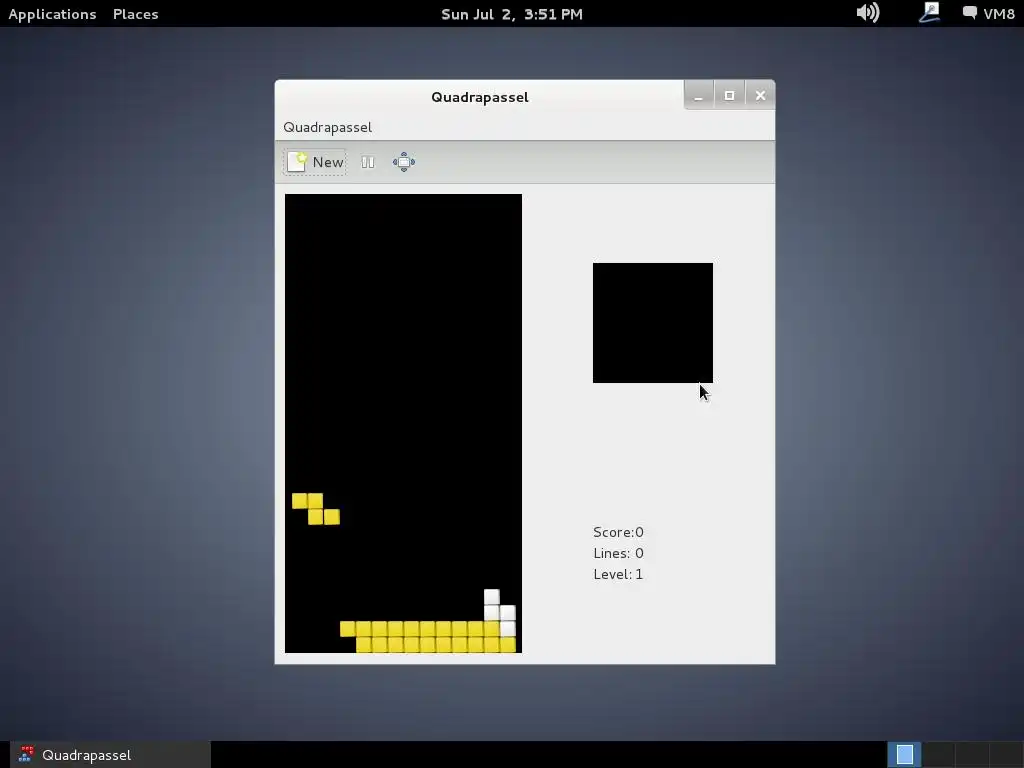
Task: Click the clock showing Sun Jul 2, 3:51 PM
Action: [x=511, y=14]
